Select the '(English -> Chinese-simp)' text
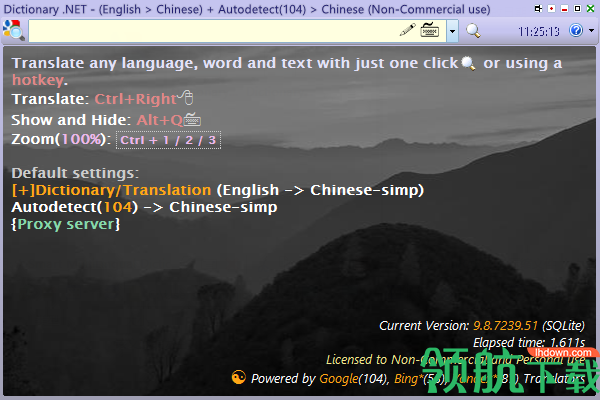 coord(320,190)
